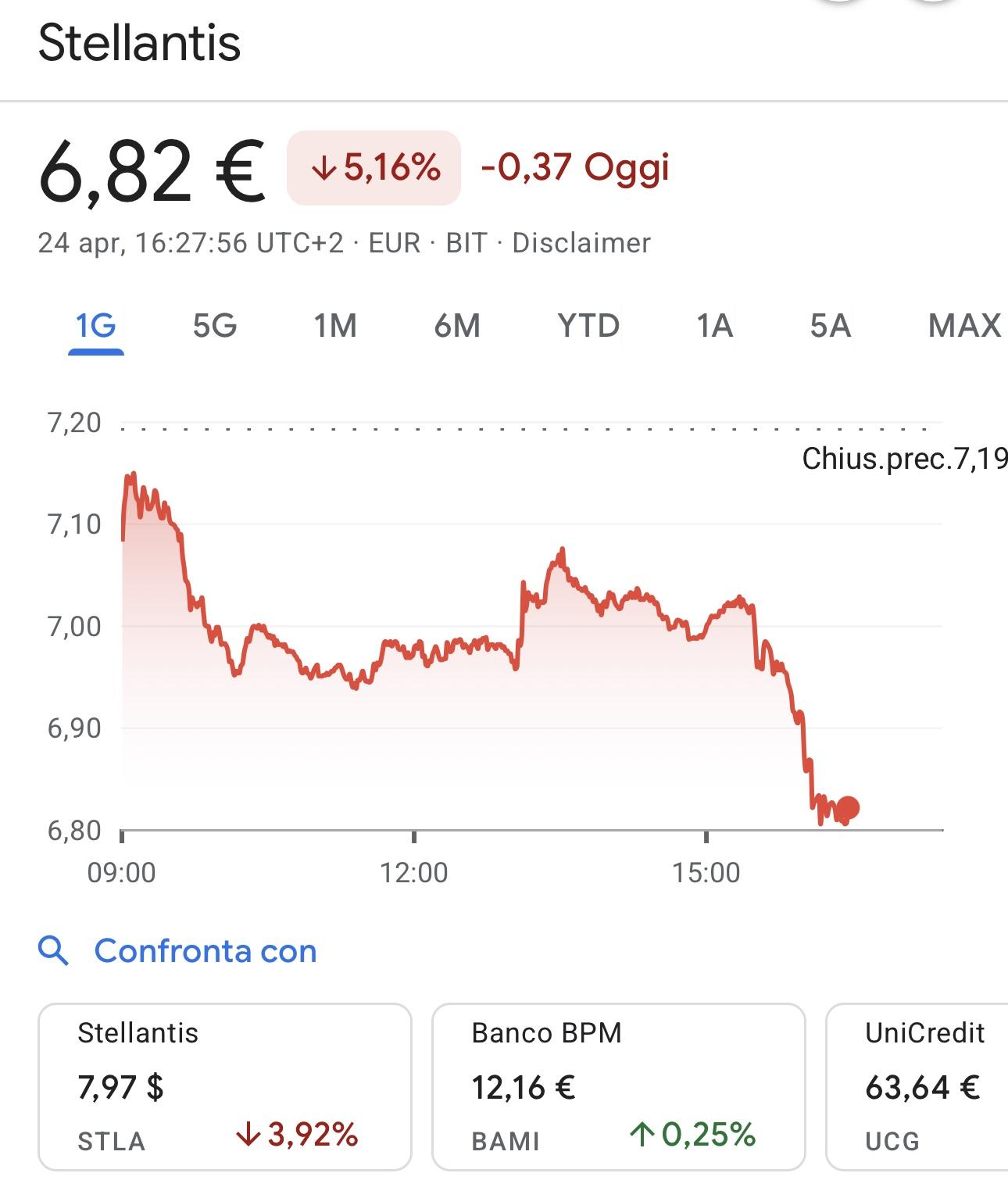The width and height of the screenshot is (1008, 1198).
Task: Select the 1M chart range
Action: tap(335, 325)
